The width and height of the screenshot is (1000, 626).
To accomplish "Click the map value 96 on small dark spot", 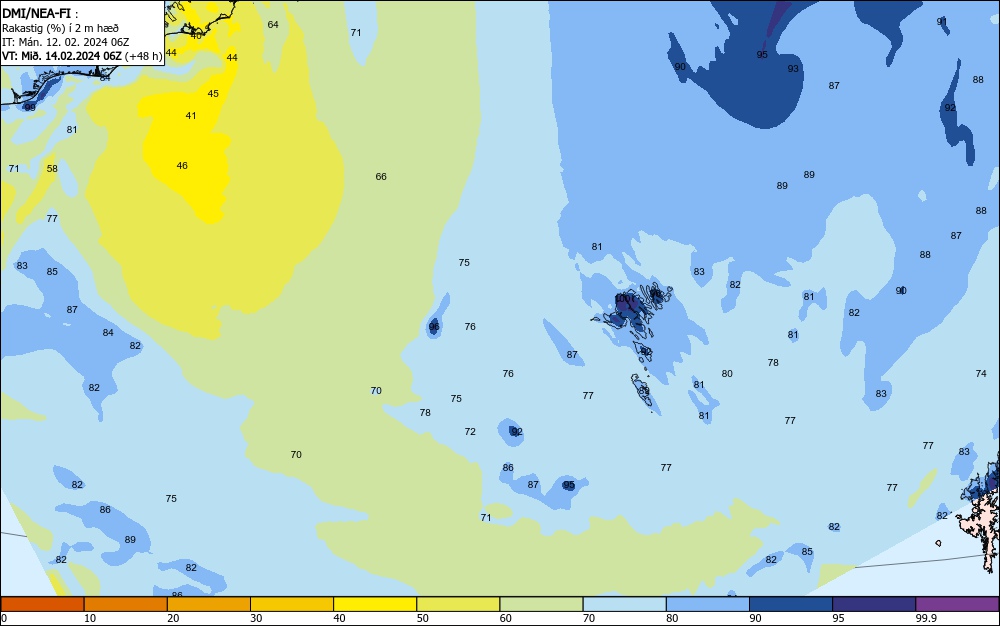I will 434,327.
